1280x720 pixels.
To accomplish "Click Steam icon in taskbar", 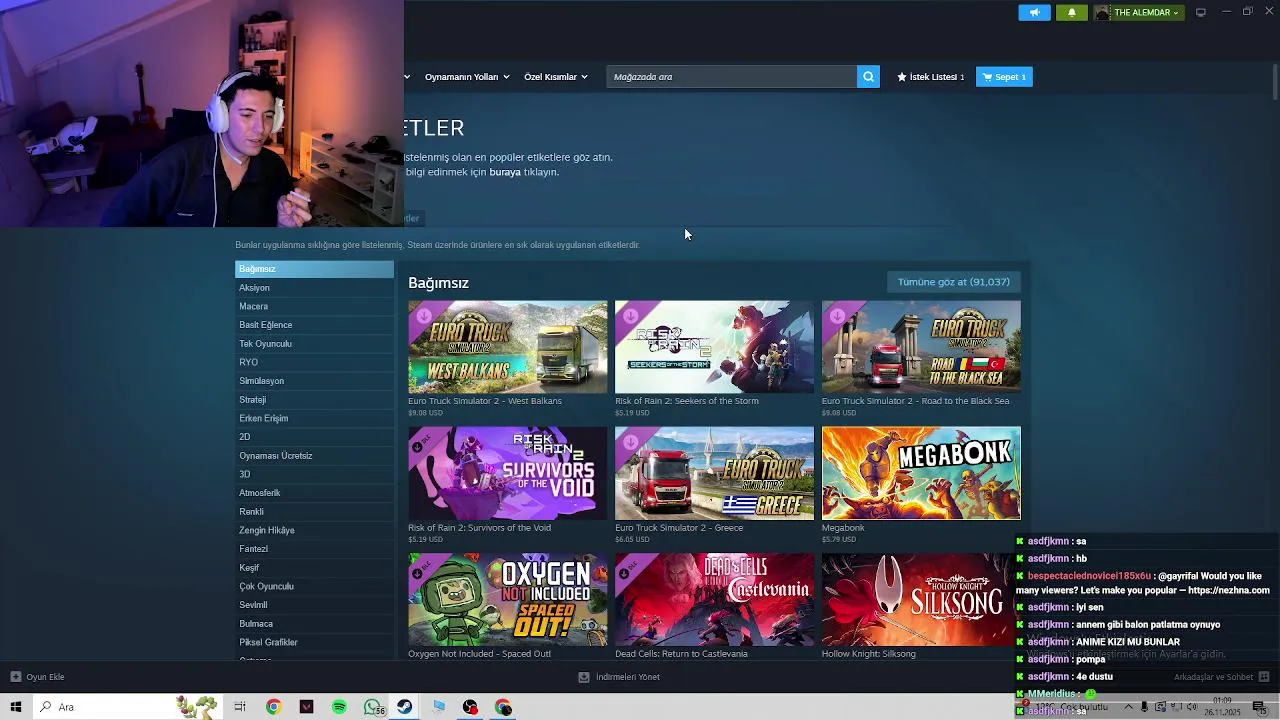I will 405,707.
